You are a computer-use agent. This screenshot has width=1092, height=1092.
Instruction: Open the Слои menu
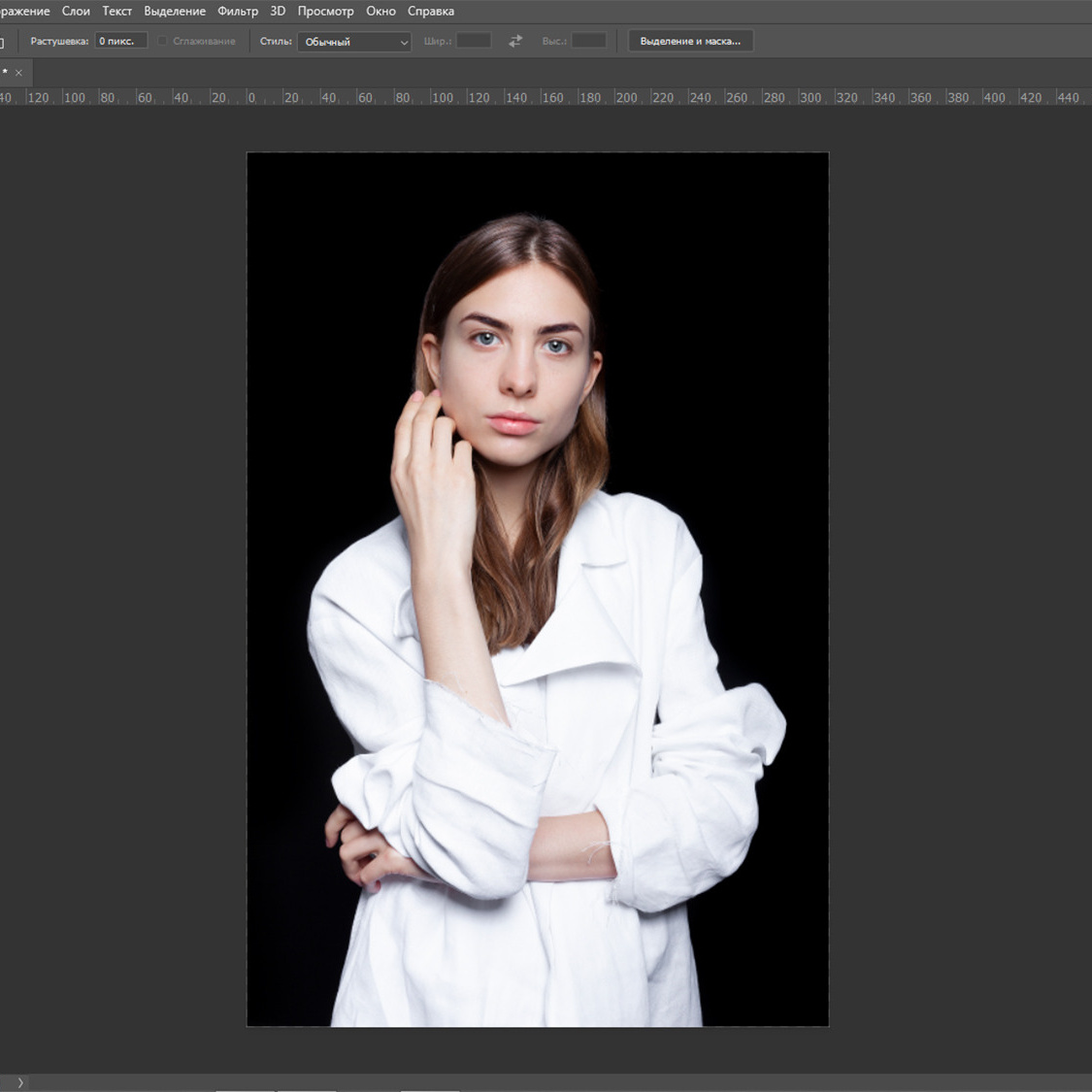pyautogui.click(x=76, y=11)
